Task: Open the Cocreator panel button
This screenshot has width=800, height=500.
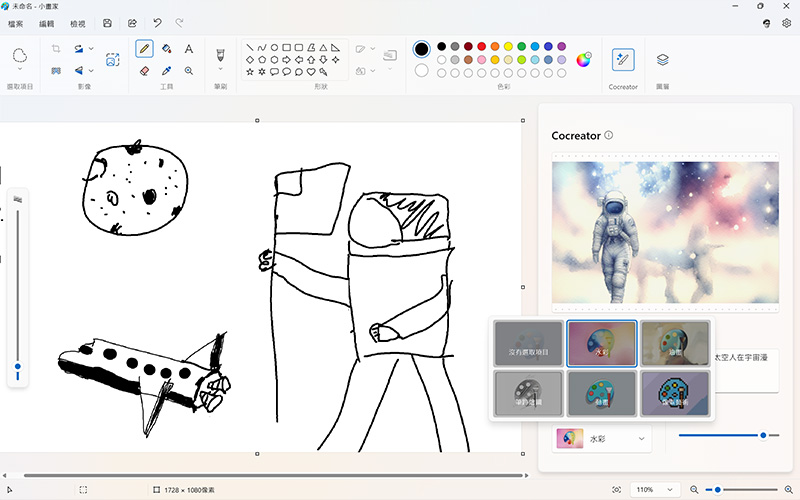Action: [623, 60]
